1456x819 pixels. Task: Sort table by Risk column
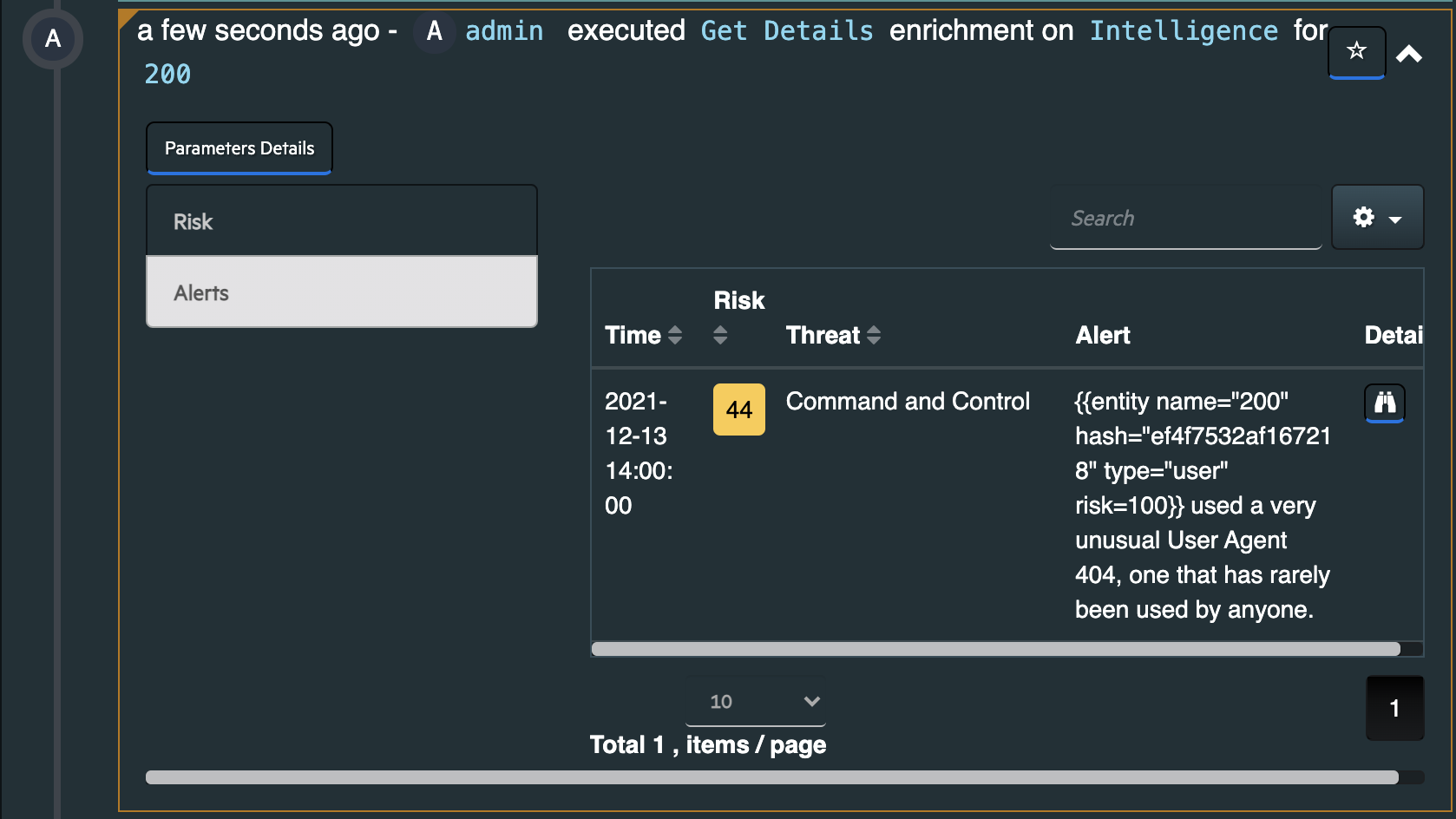tap(720, 335)
